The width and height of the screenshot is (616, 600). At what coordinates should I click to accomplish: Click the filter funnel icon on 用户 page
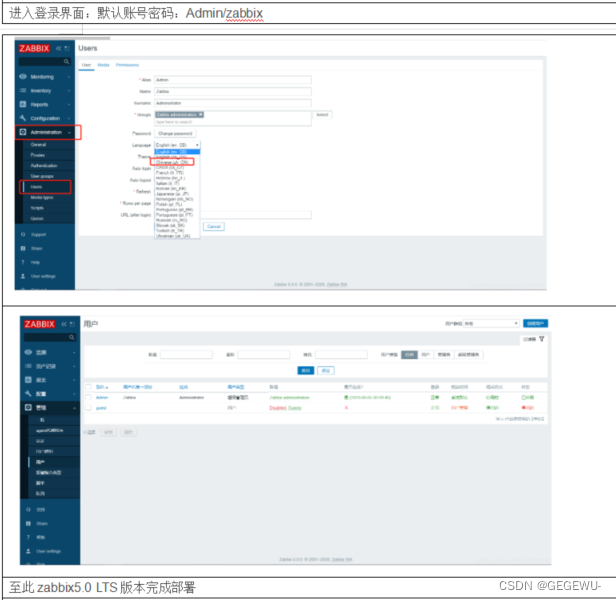click(x=542, y=339)
